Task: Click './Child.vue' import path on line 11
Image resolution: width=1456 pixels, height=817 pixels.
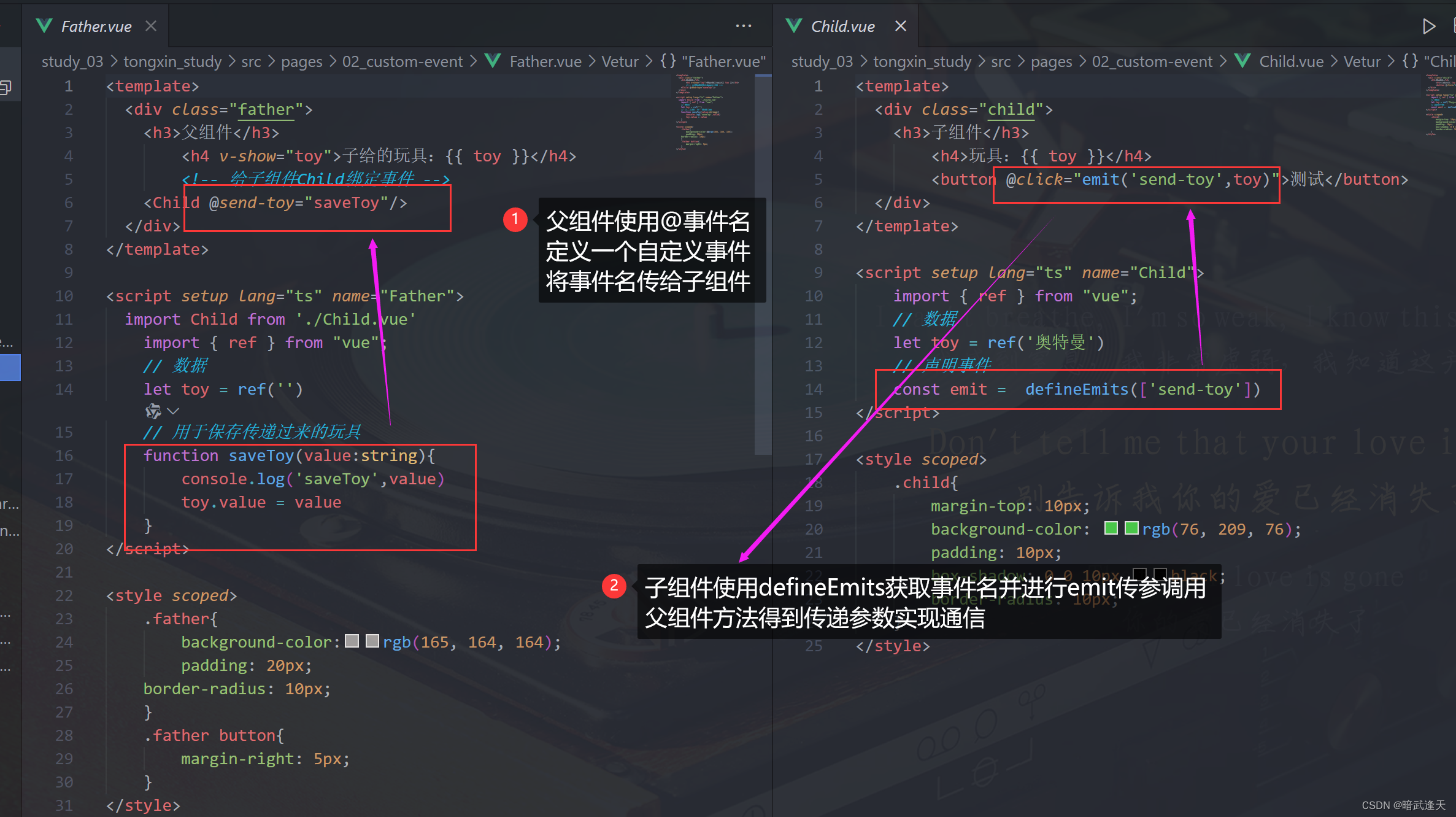Action: [356, 319]
